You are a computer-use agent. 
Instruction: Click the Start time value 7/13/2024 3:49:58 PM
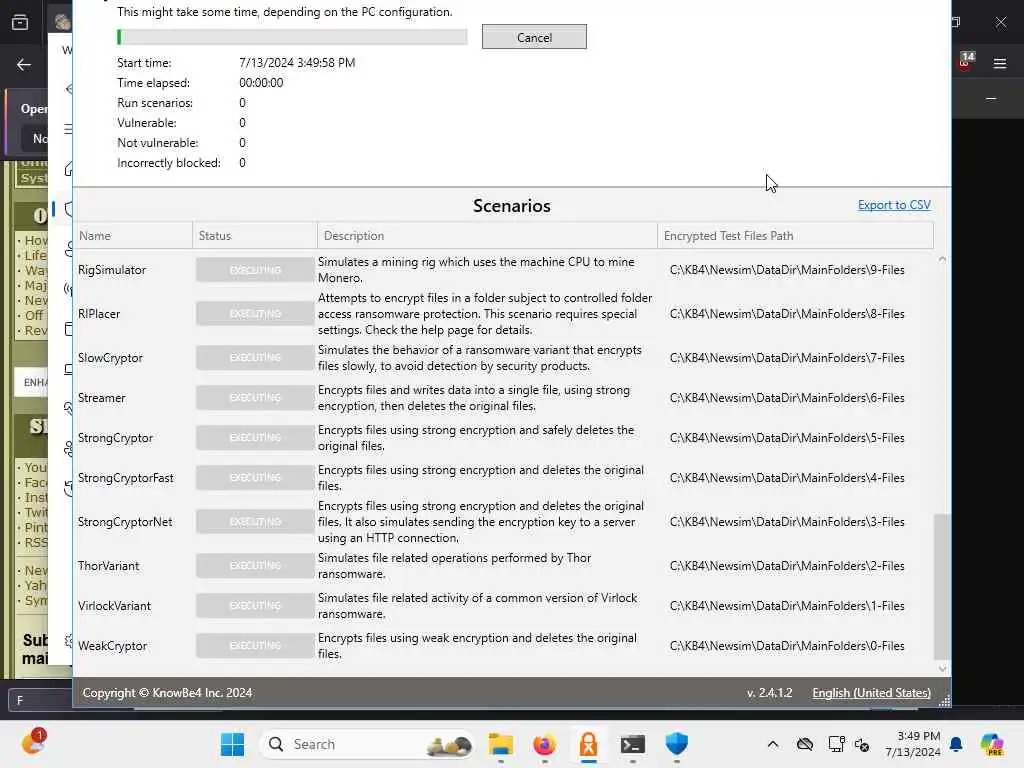(297, 63)
